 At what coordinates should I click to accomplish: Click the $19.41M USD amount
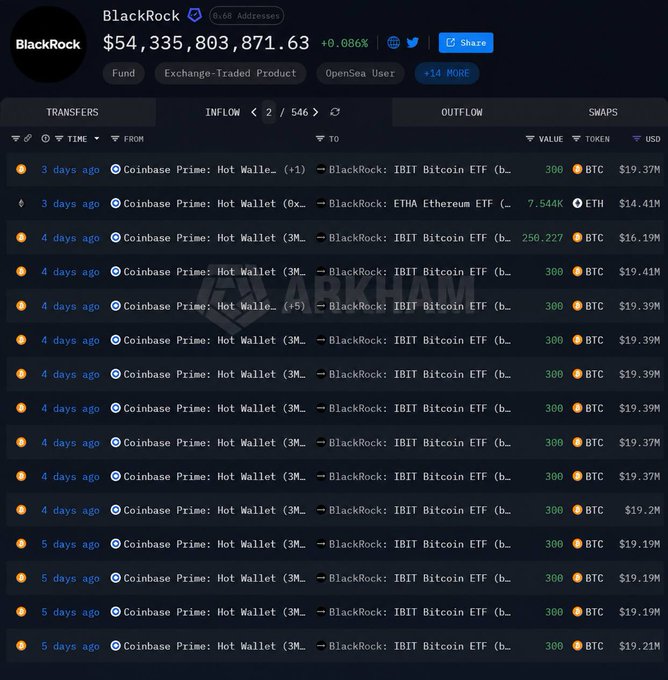(639, 272)
